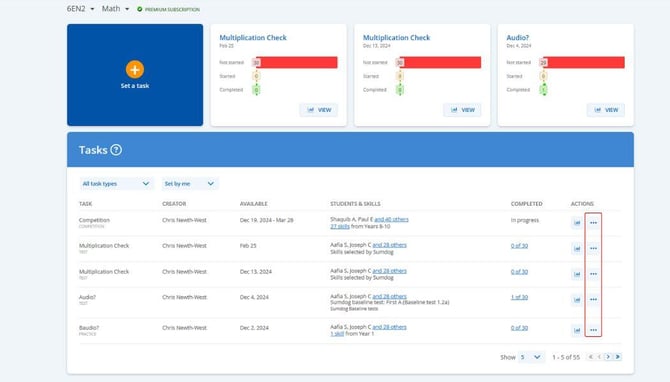Screen dimensions: 670x382
Task: Open more actions for Feb 25 Multiplication Check
Action: (x=593, y=248)
